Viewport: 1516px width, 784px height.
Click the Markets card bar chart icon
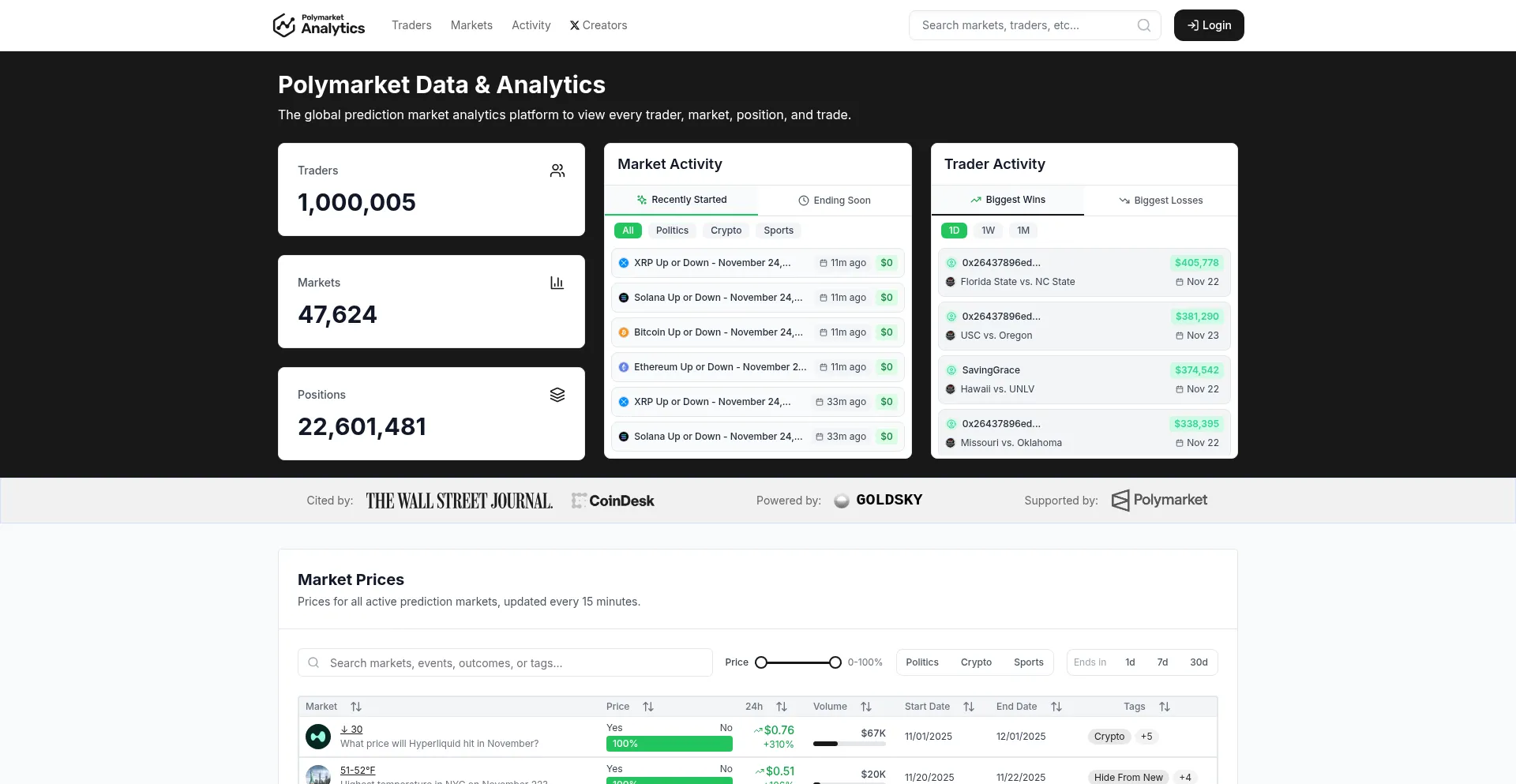pyautogui.click(x=557, y=283)
